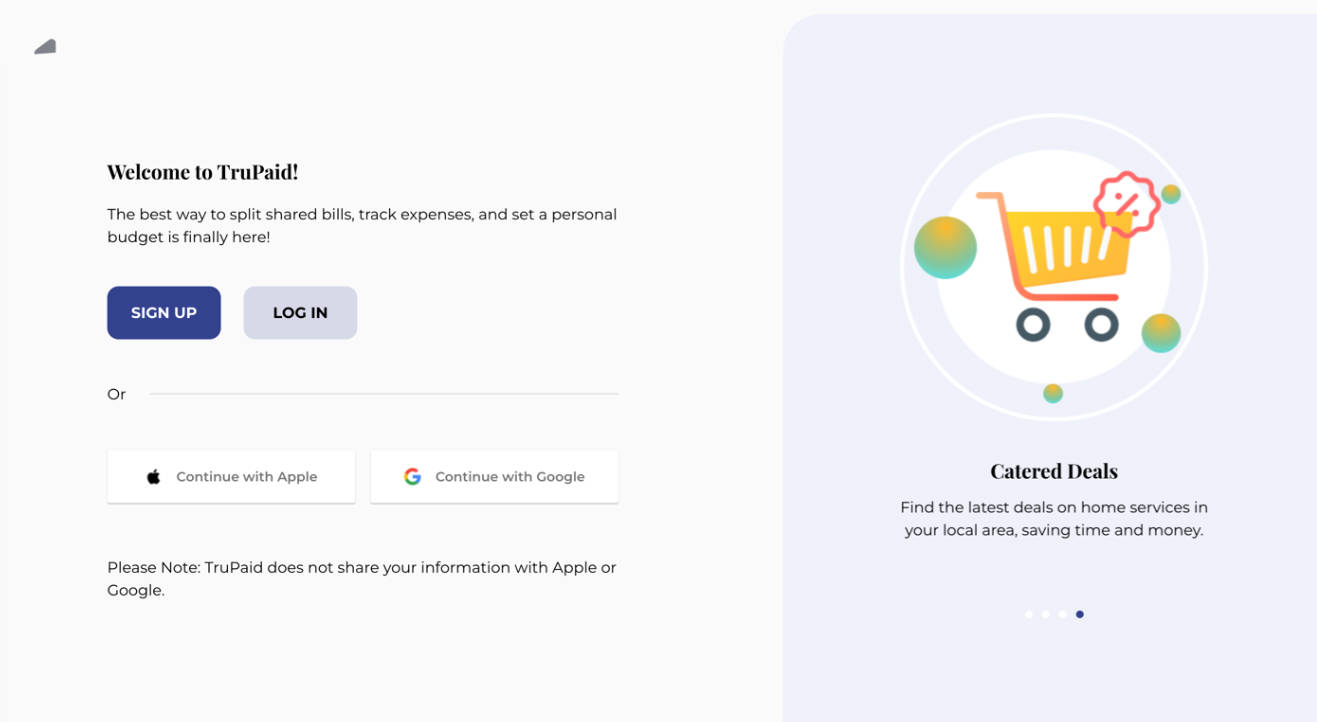Viewport: 1317px width, 722px height.
Task: Click the red percent discount badge
Action: tap(1127, 203)
